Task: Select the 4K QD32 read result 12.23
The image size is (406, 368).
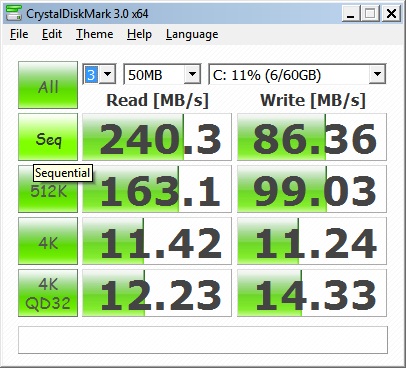Action: [157, 293]
